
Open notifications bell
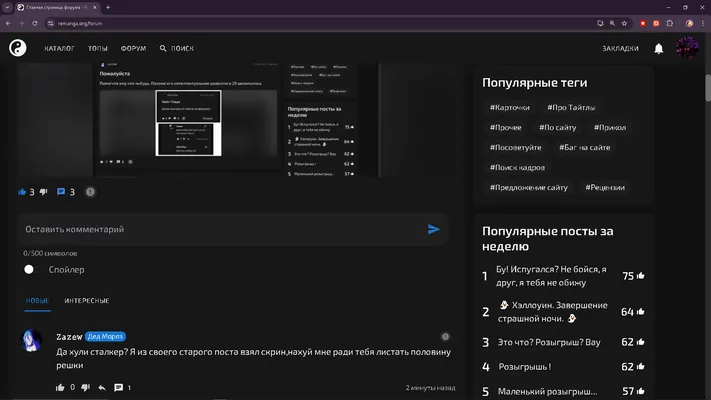click(x=658, y=49)
